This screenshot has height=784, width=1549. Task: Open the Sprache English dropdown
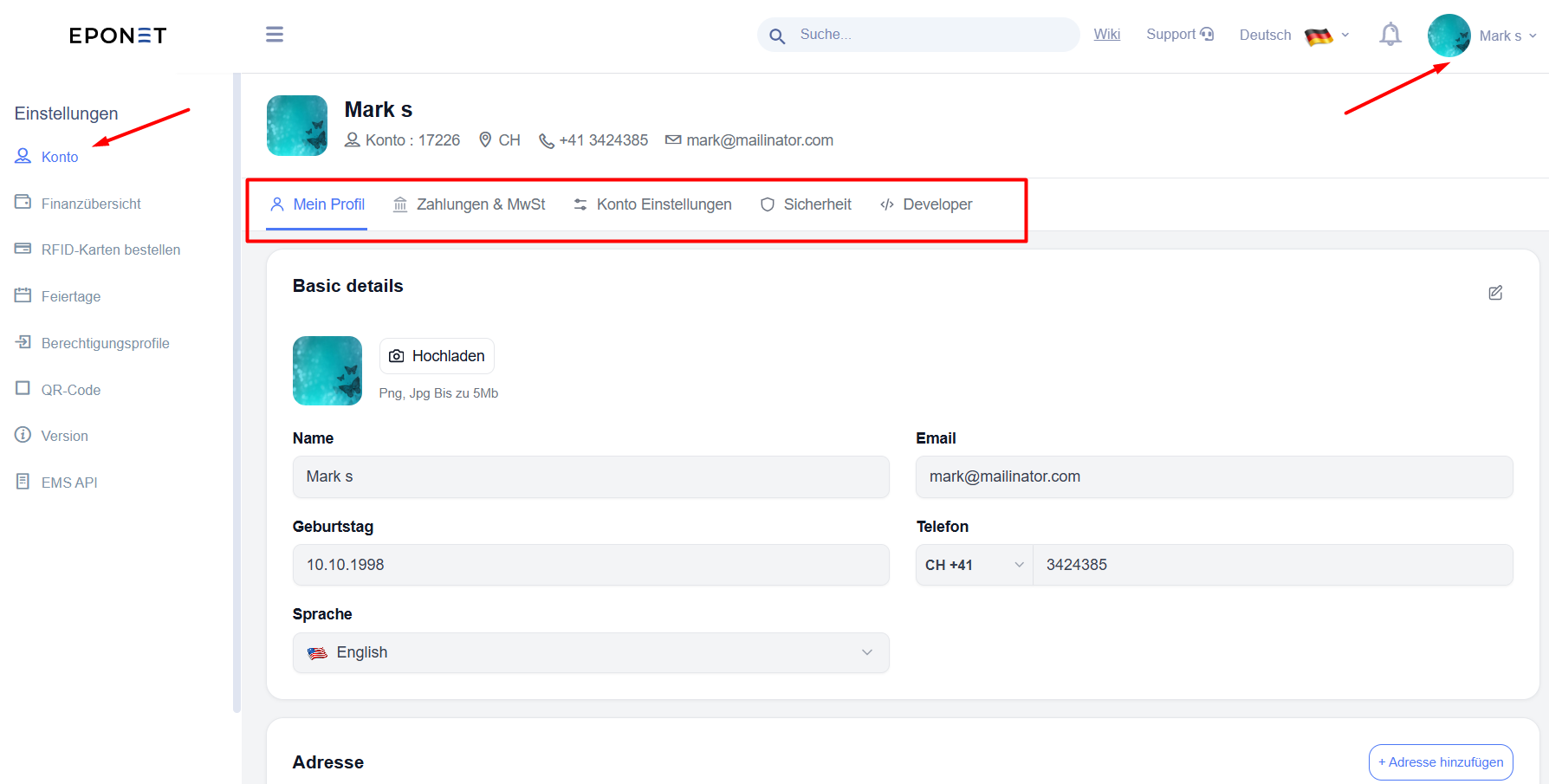(591, 652)
